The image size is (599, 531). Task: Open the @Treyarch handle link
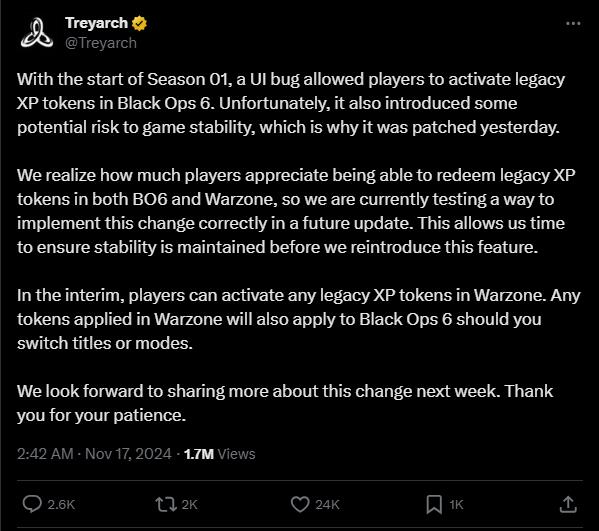click(x=101, y=43)
